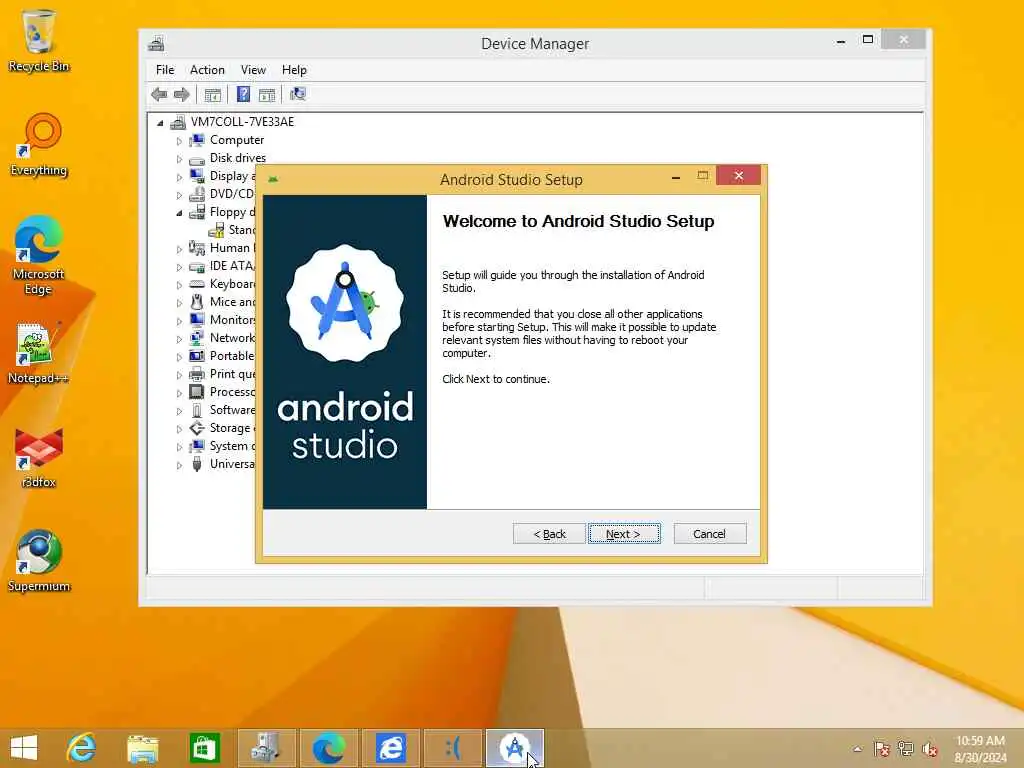Expand the Display adapters category arrow

(x=179, y=176)
